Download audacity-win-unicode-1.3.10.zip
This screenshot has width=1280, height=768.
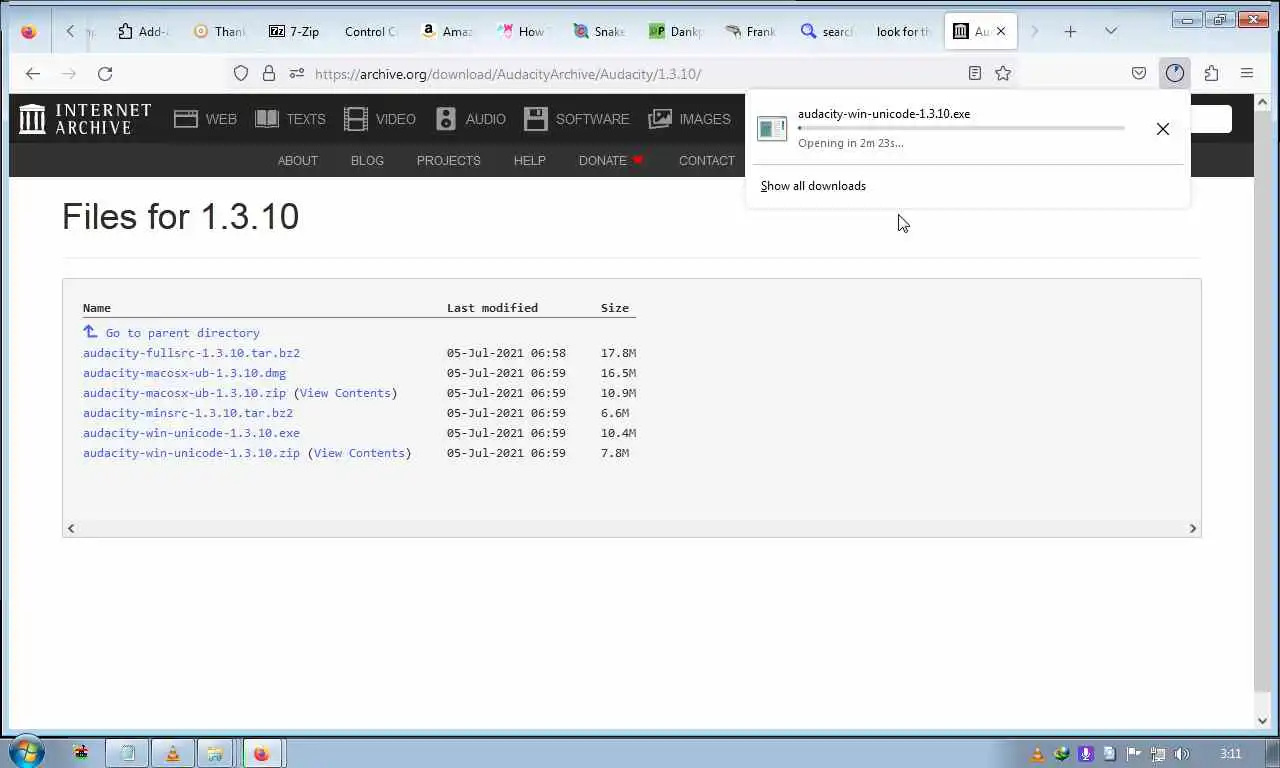tap(191, 453)
